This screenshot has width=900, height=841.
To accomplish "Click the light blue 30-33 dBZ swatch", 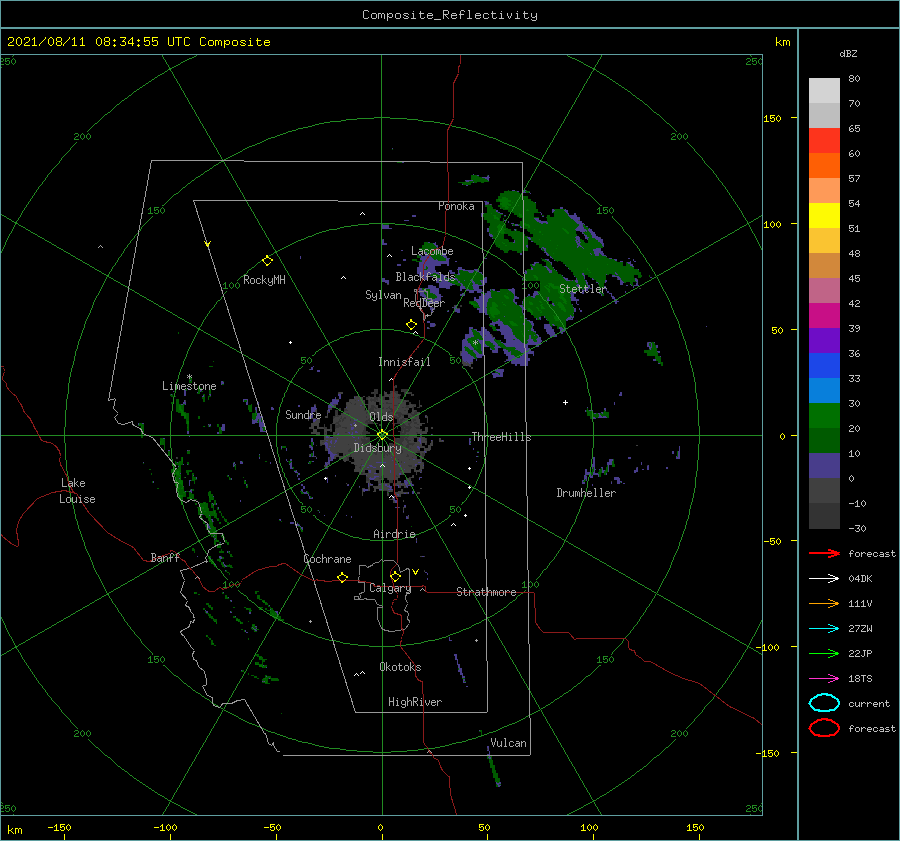I will click(824, 390).
